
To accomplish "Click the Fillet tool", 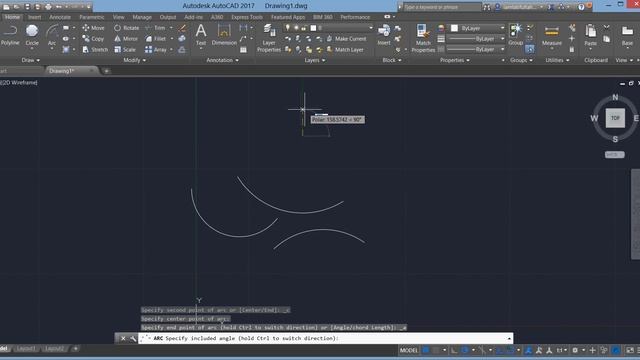I will [x=156, y=39].
